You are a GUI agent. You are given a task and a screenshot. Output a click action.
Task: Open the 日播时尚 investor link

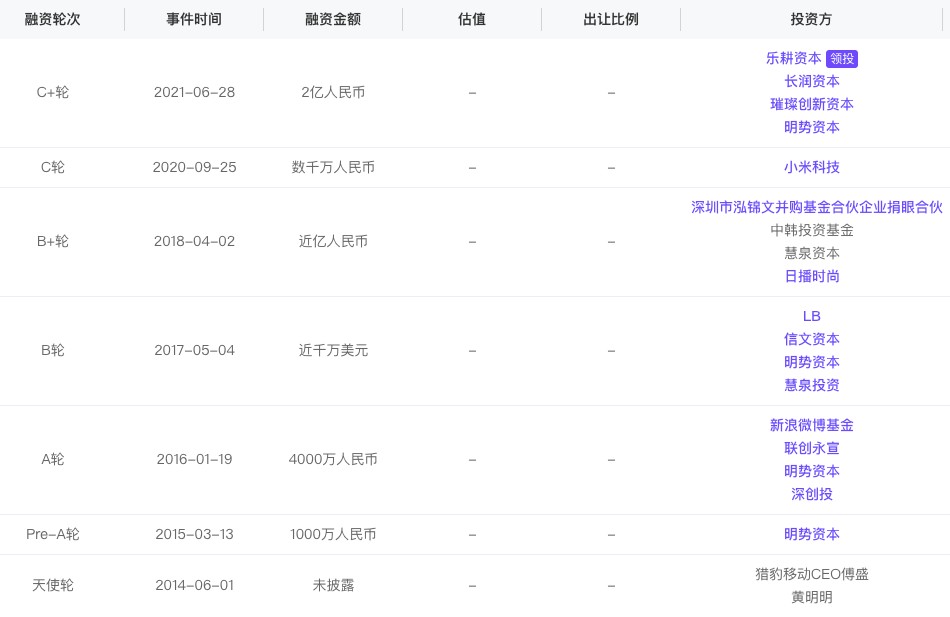tap(811, 276)
